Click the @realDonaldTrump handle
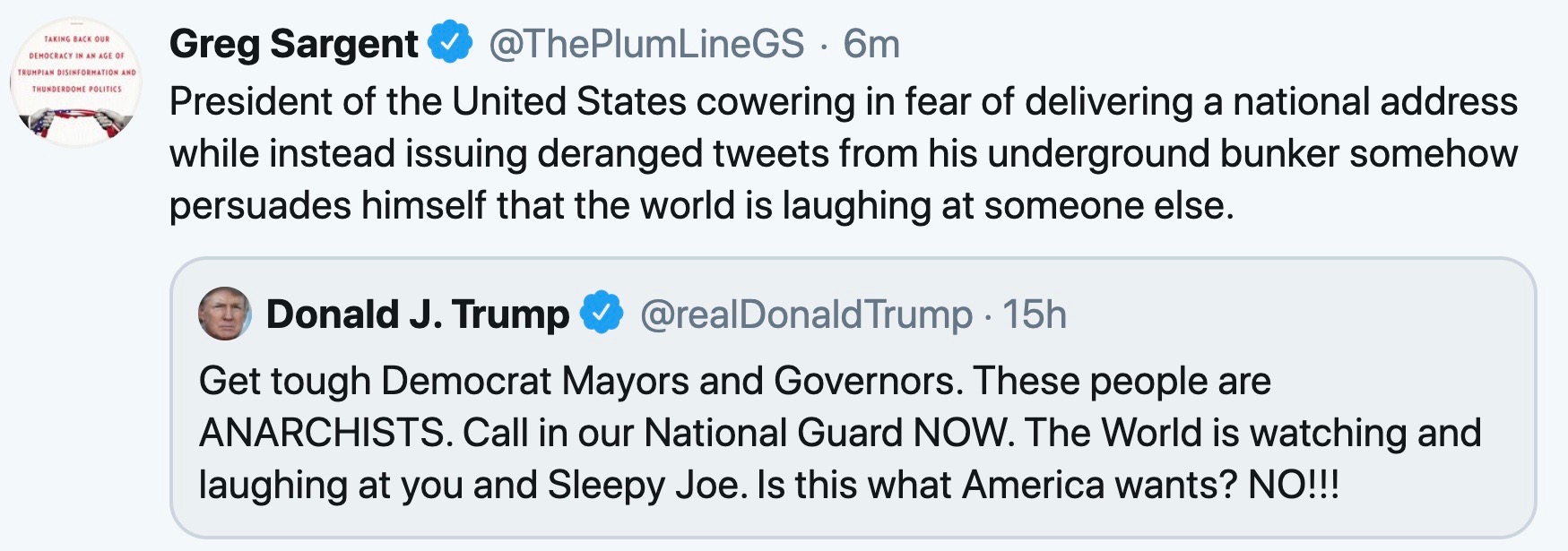The height and width of the screenshot is (551, 1568). 806,314
